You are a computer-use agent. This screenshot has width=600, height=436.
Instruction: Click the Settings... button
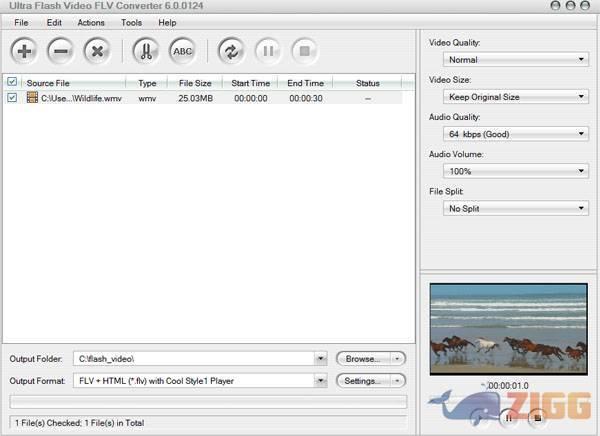362,381
